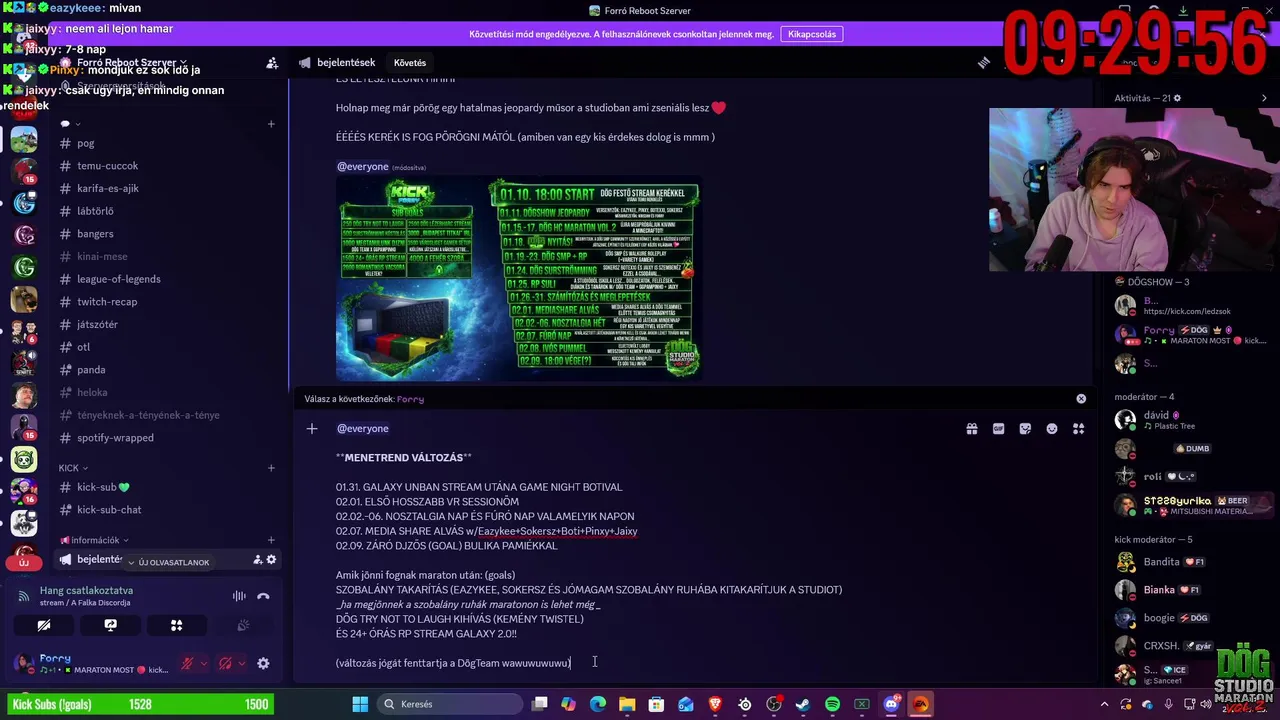Viewport: 1280px width, 720px height.
Task: Open the GIF picker
Action: [998, 429]
